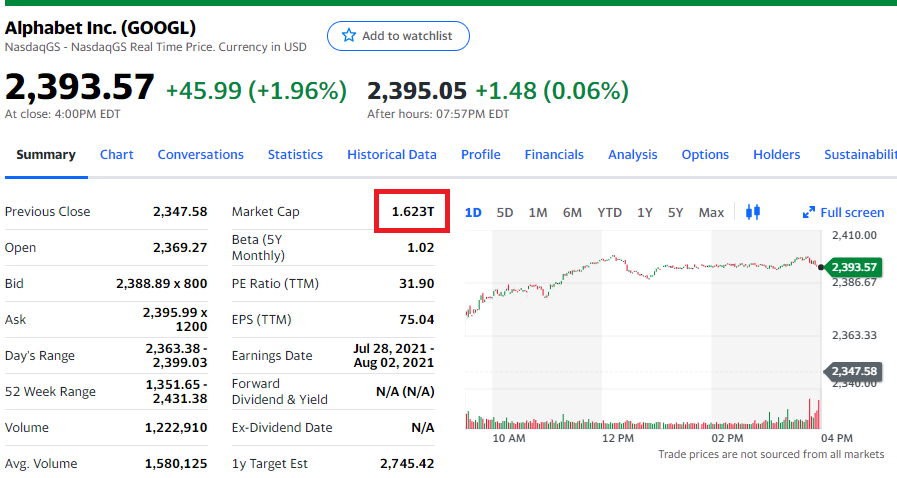Select the 5Y chart range
The image size is (897, 478).
click(675, 212)
